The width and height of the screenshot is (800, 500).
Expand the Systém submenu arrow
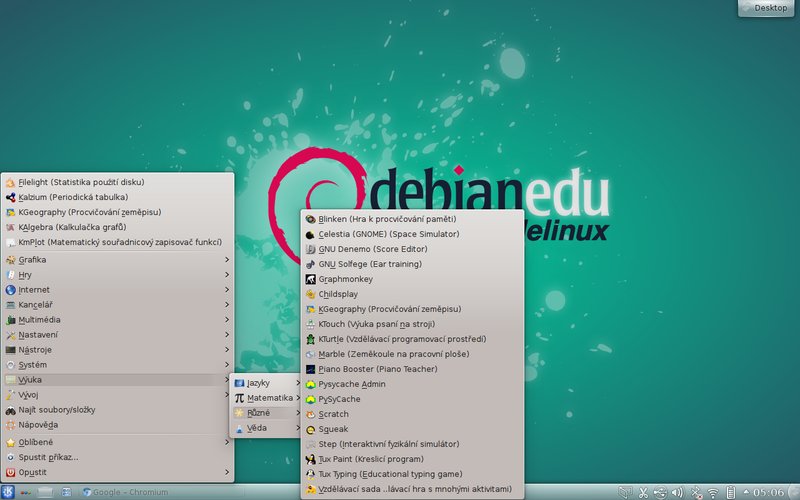point(227,365)
